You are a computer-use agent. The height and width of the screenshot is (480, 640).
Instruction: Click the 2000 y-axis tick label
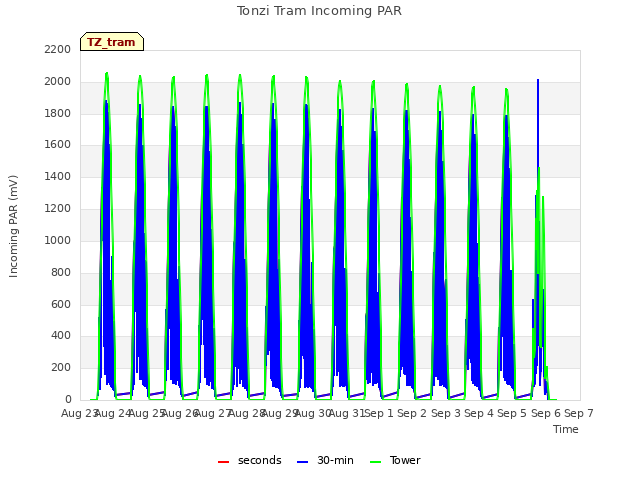click(x=58, y=82)
